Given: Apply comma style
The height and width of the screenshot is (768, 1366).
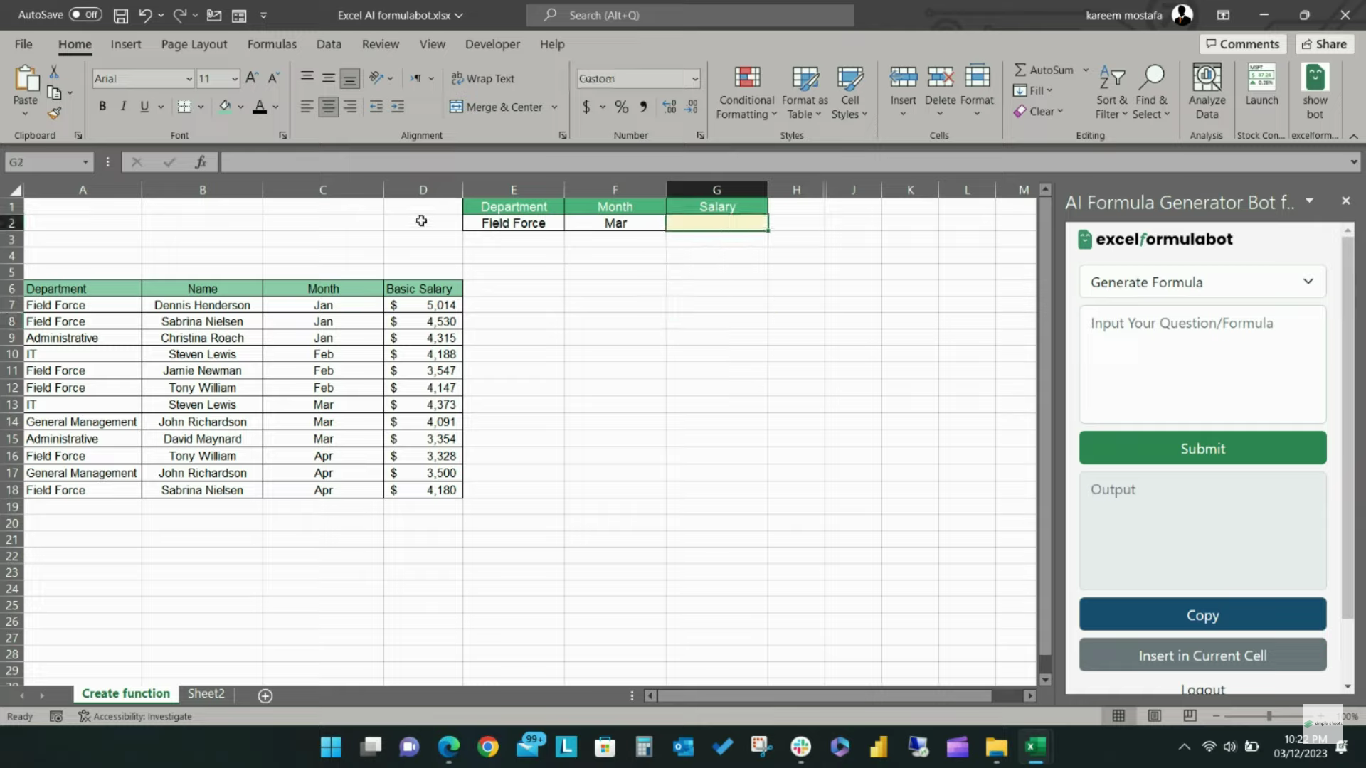Looking at the screenshot, I should pyautogui.click(x=643, y=107).
